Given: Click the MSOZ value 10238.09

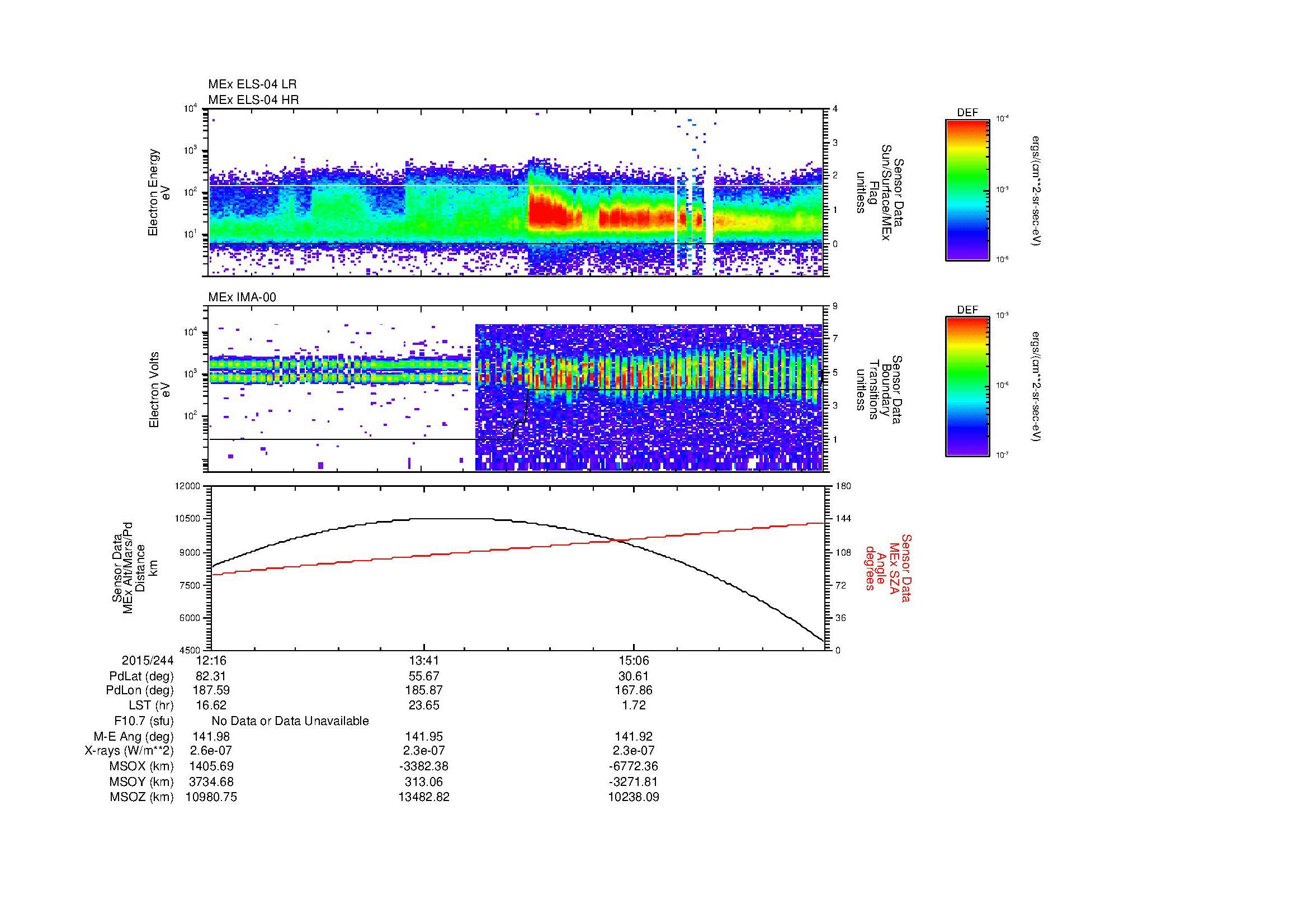Looking at the screenshot, I should pyautogui.click(x=634, y=797).
